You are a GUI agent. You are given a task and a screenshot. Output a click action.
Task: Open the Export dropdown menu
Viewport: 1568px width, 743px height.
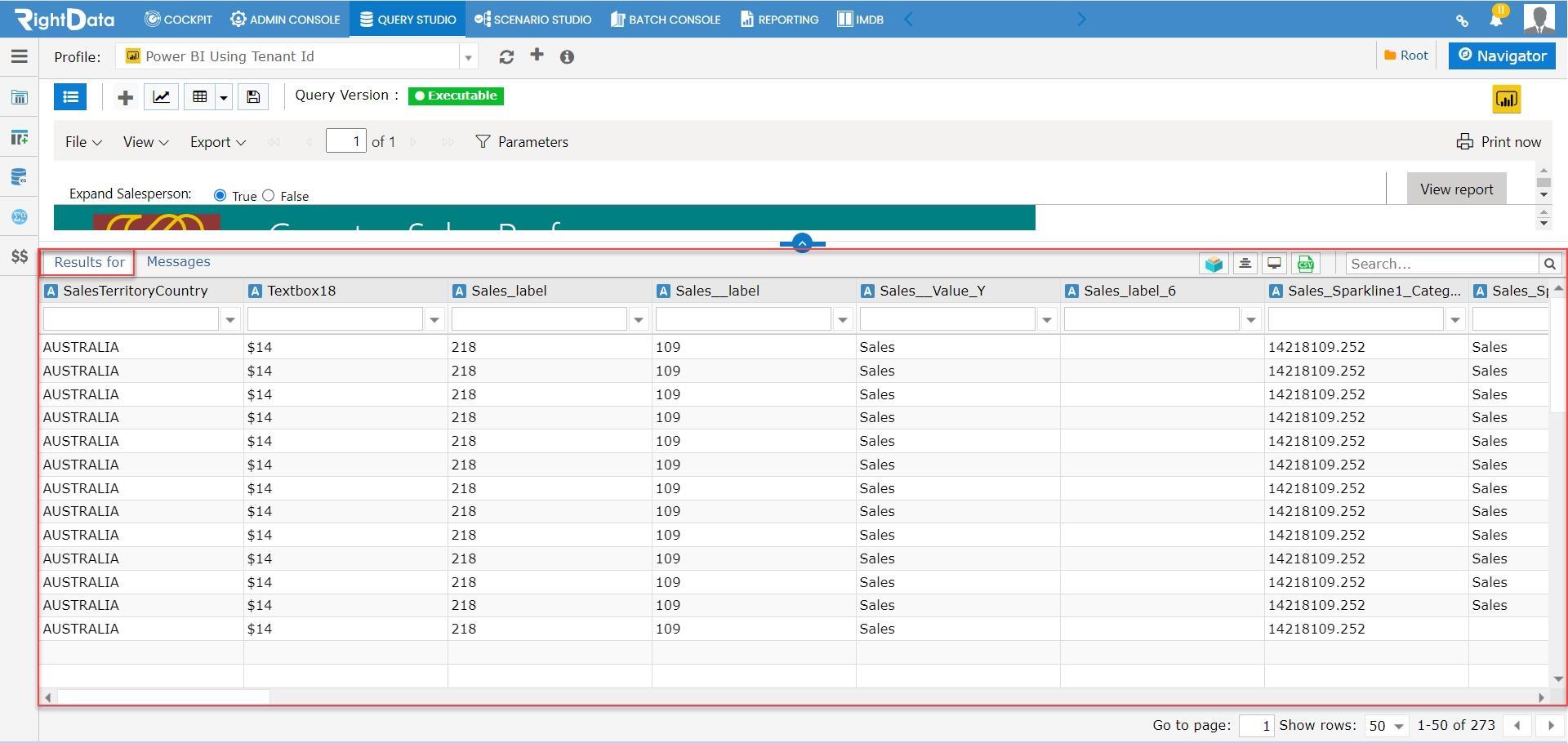(217, 141)
